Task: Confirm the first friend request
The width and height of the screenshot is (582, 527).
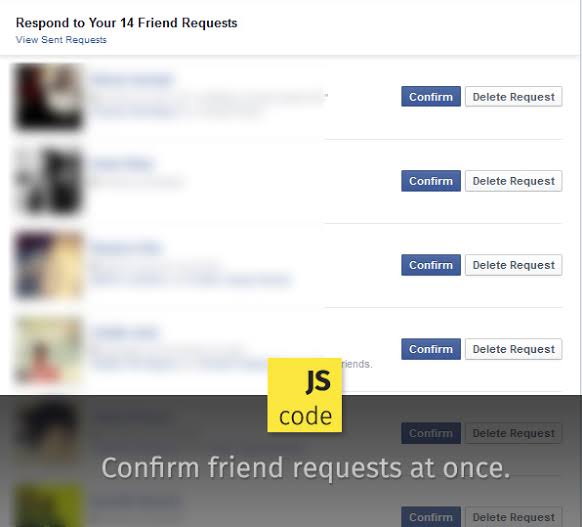Action: pos(431,96)
